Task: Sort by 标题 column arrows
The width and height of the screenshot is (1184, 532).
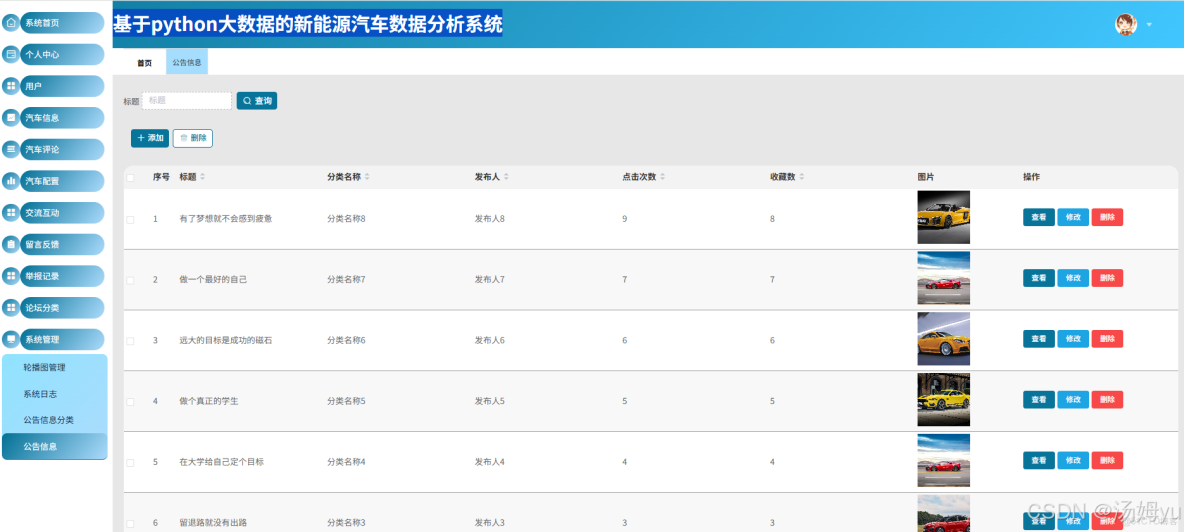Action: click(x=202, y=177)
